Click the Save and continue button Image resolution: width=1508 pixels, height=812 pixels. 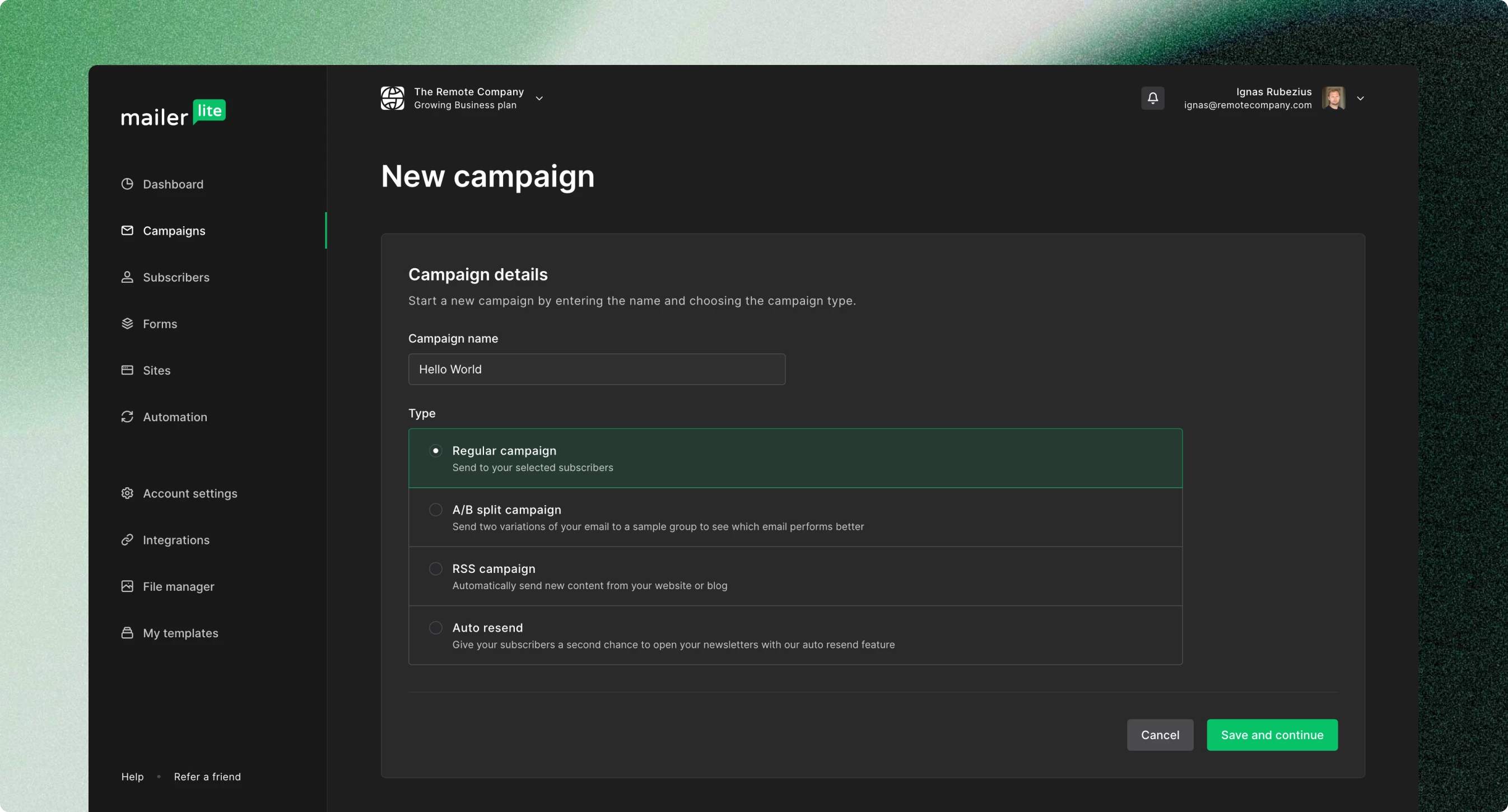click(x=1272, y=735)
